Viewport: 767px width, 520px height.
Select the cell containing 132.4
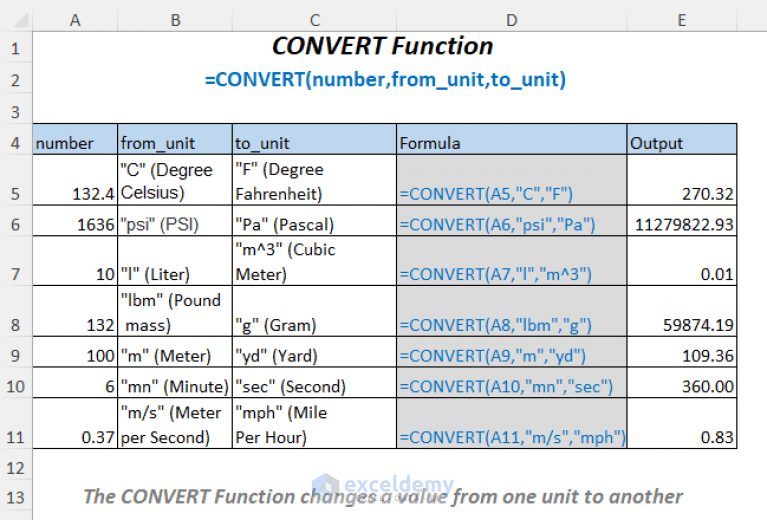[75, 180]
